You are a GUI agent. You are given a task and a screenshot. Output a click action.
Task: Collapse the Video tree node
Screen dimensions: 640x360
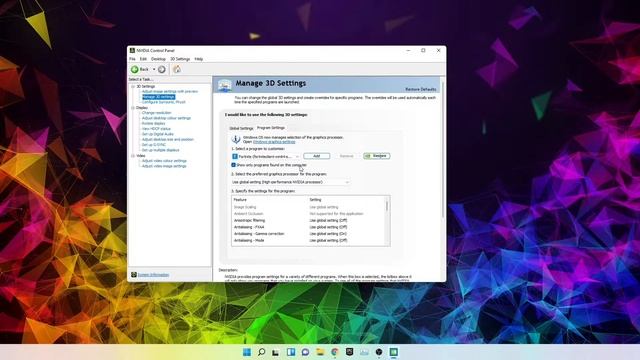point(133,156)
